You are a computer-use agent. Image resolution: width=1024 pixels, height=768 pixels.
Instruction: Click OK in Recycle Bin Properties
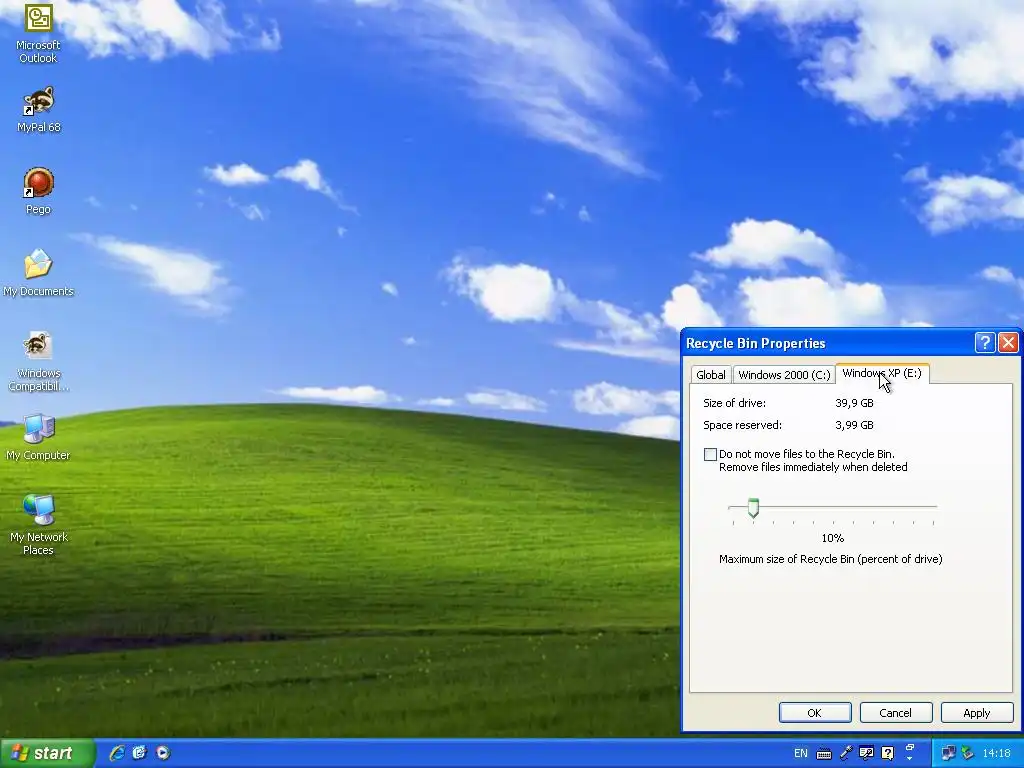814,712
